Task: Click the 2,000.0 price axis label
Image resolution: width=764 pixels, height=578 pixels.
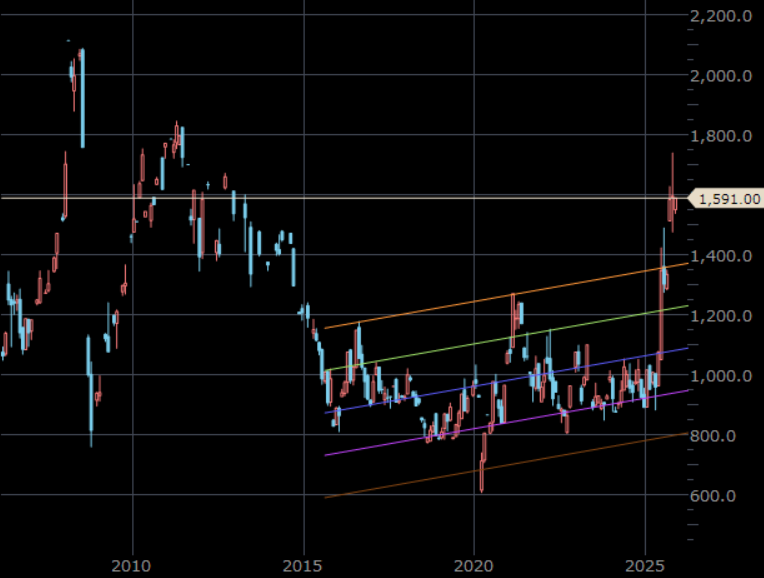Action: tap(725, 76)
